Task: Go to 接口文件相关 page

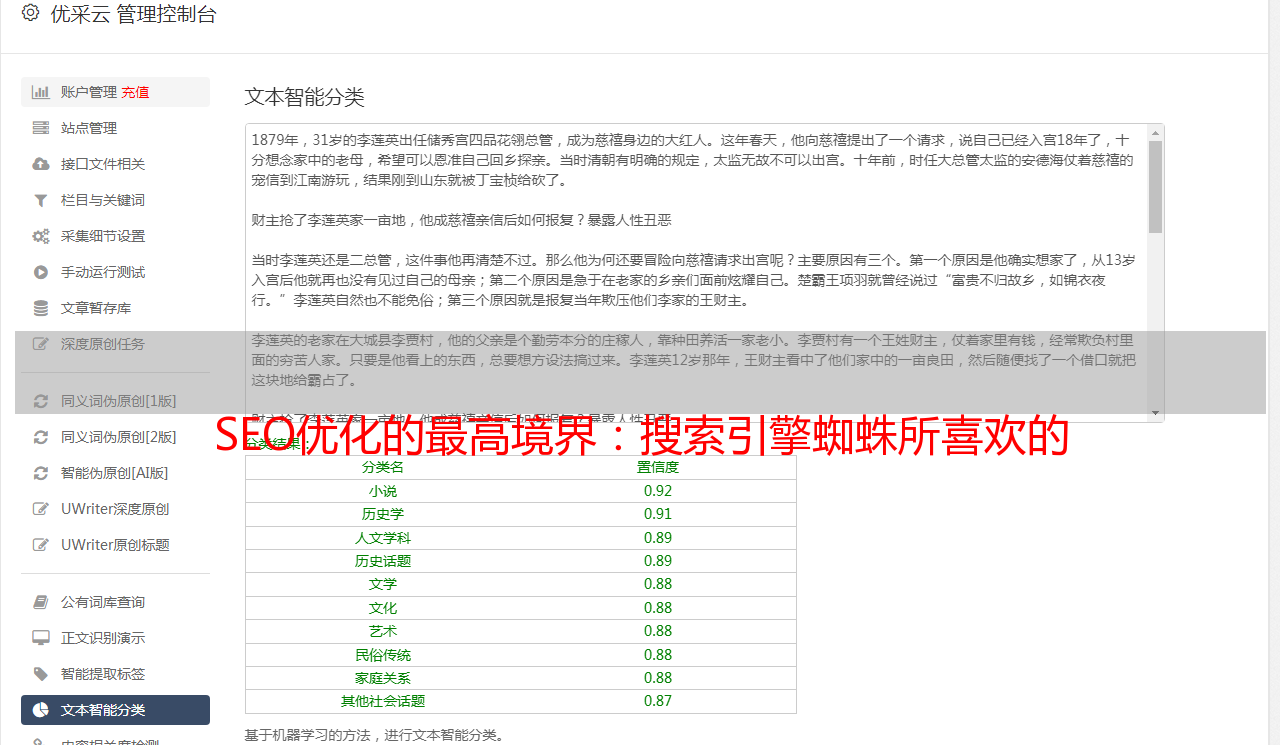Action: [115, 164]
